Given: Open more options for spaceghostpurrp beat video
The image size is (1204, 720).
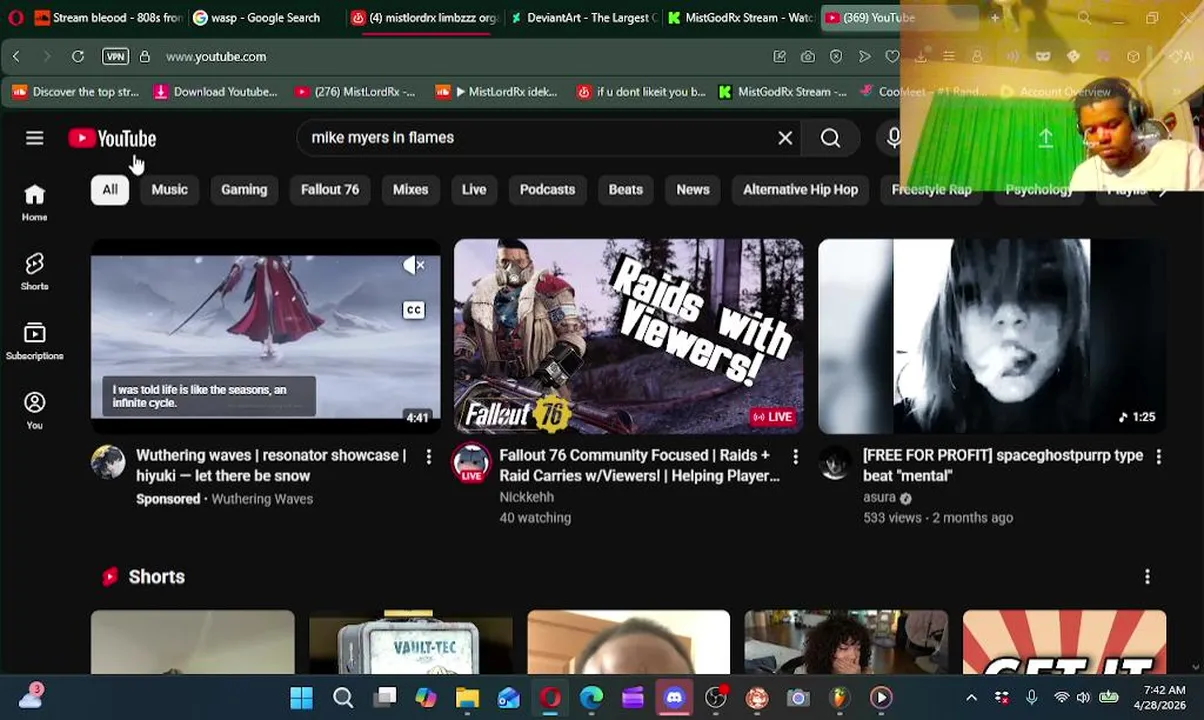Looking at the screenshot, I should pos(1158,456).
